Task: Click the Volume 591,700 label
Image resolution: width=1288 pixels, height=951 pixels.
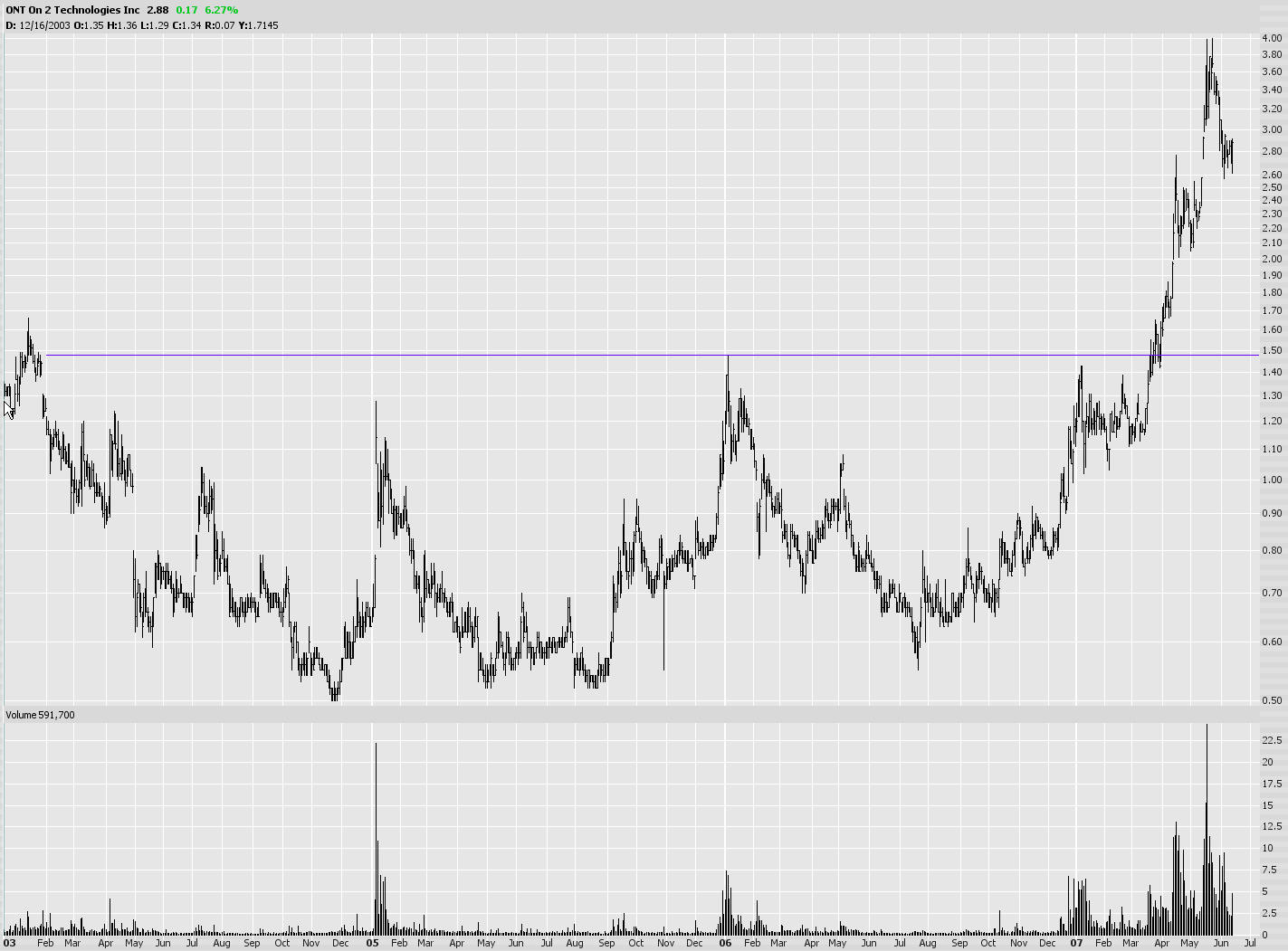Action: [x=40, y=715]
